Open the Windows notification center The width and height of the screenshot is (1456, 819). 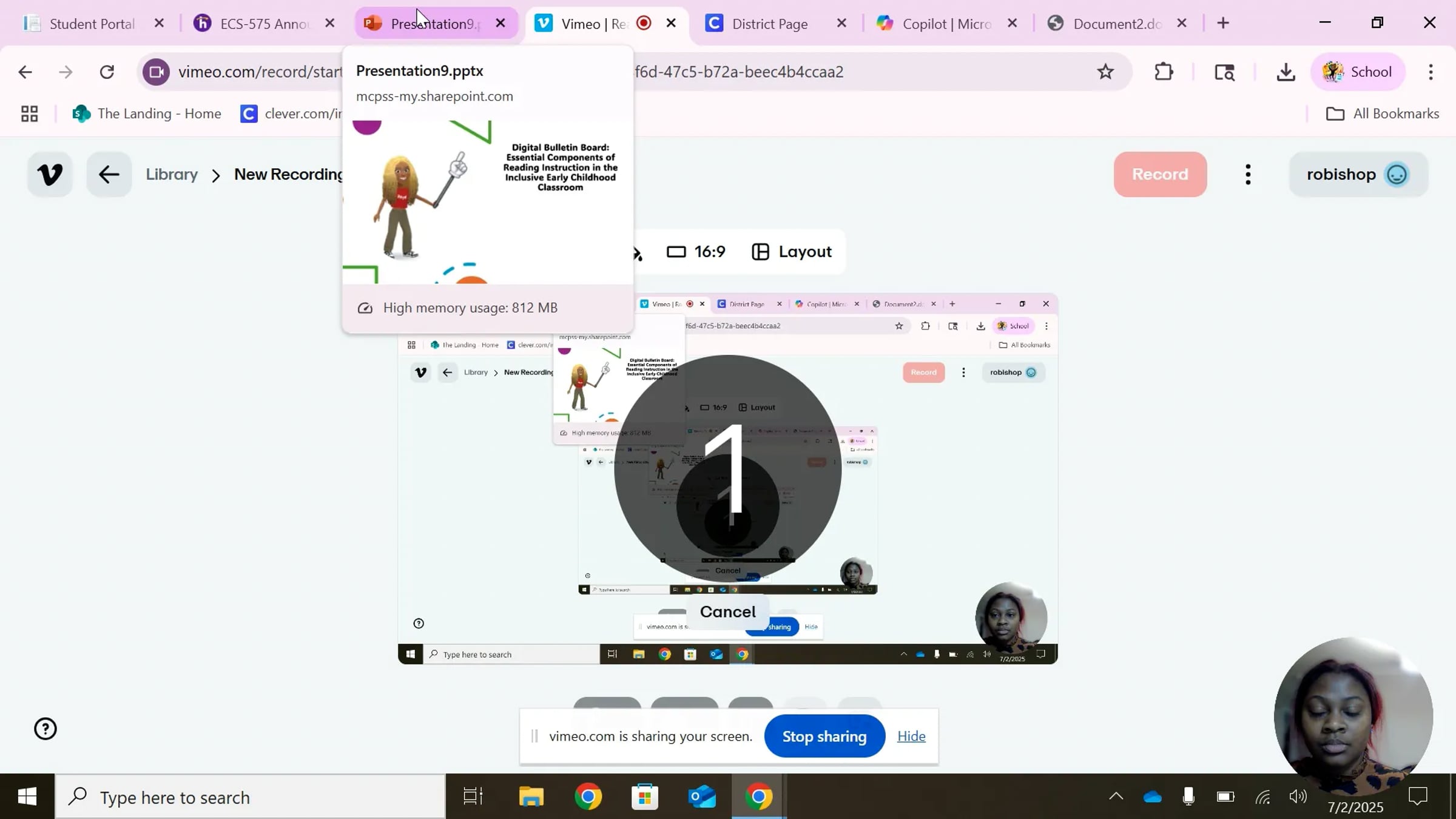coord(1418,795)
